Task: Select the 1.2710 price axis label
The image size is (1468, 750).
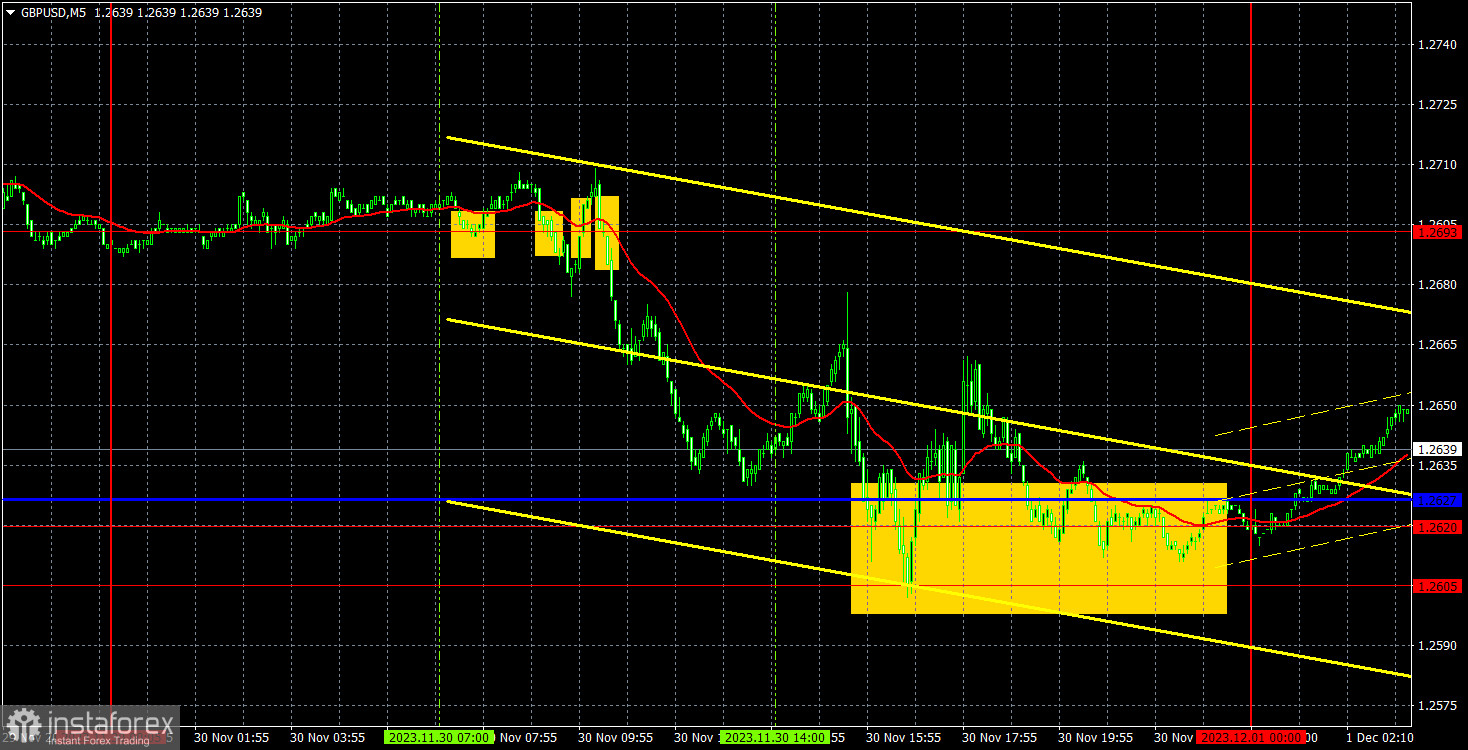Action: point(1439,165)
